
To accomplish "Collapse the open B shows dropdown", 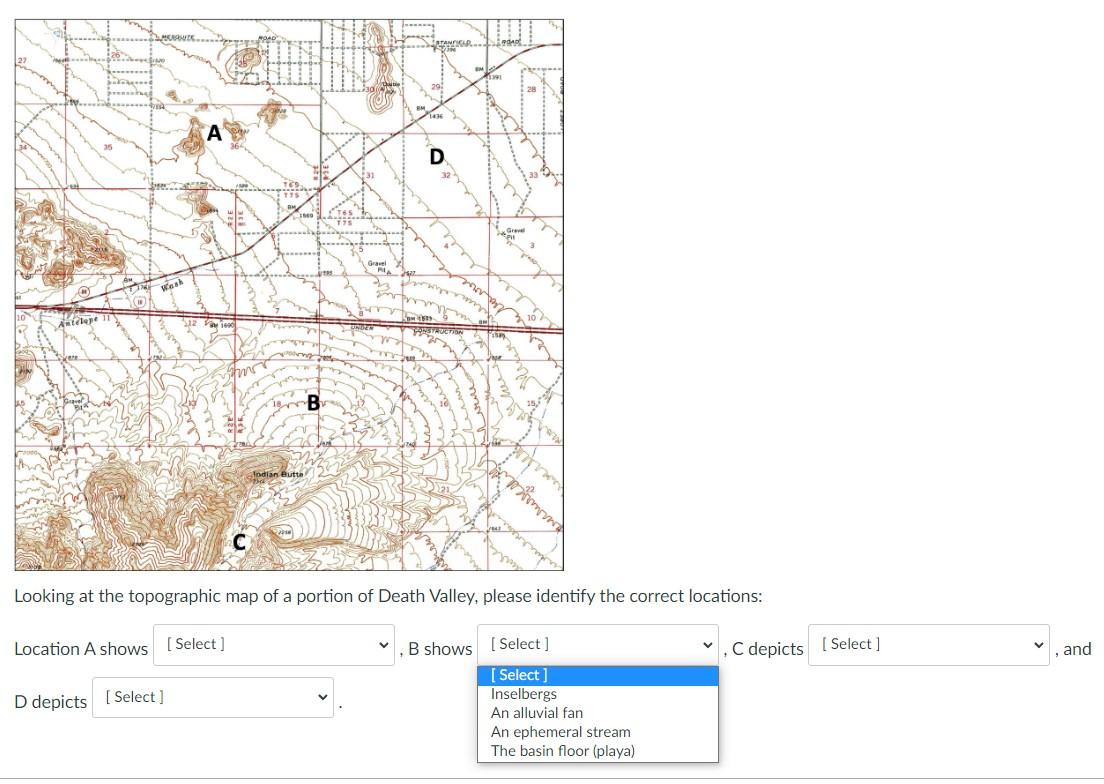I will point(598,645).
